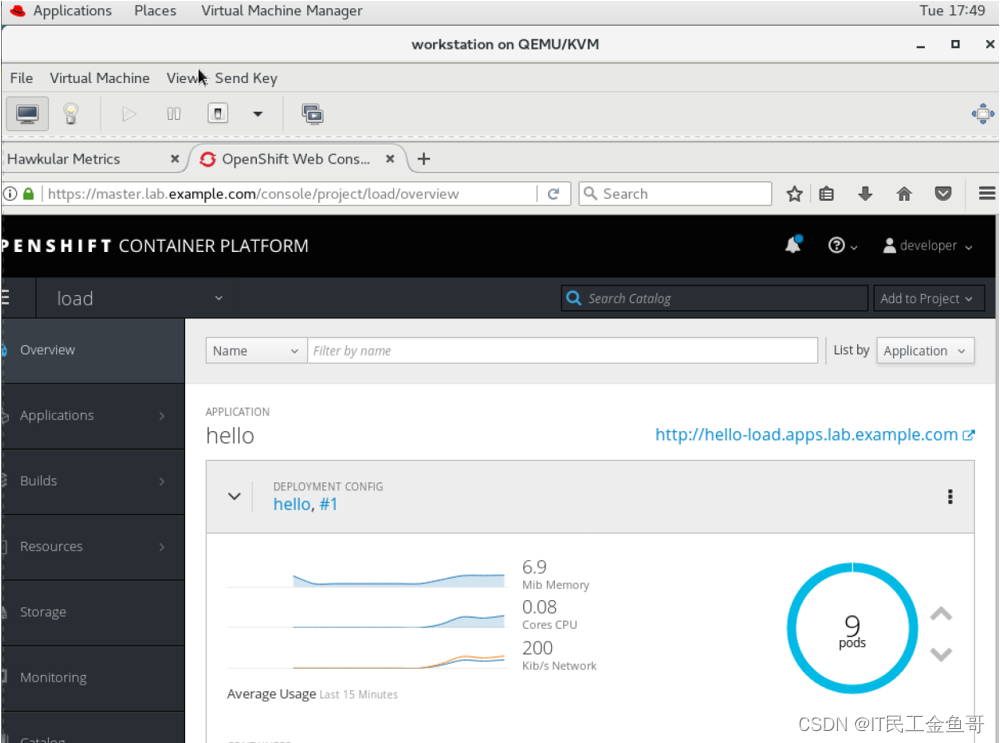The height and width of the screenshot is (743, 1000).
Task: Collapse the hello deployment config row
Action: [x=235, y=496]
